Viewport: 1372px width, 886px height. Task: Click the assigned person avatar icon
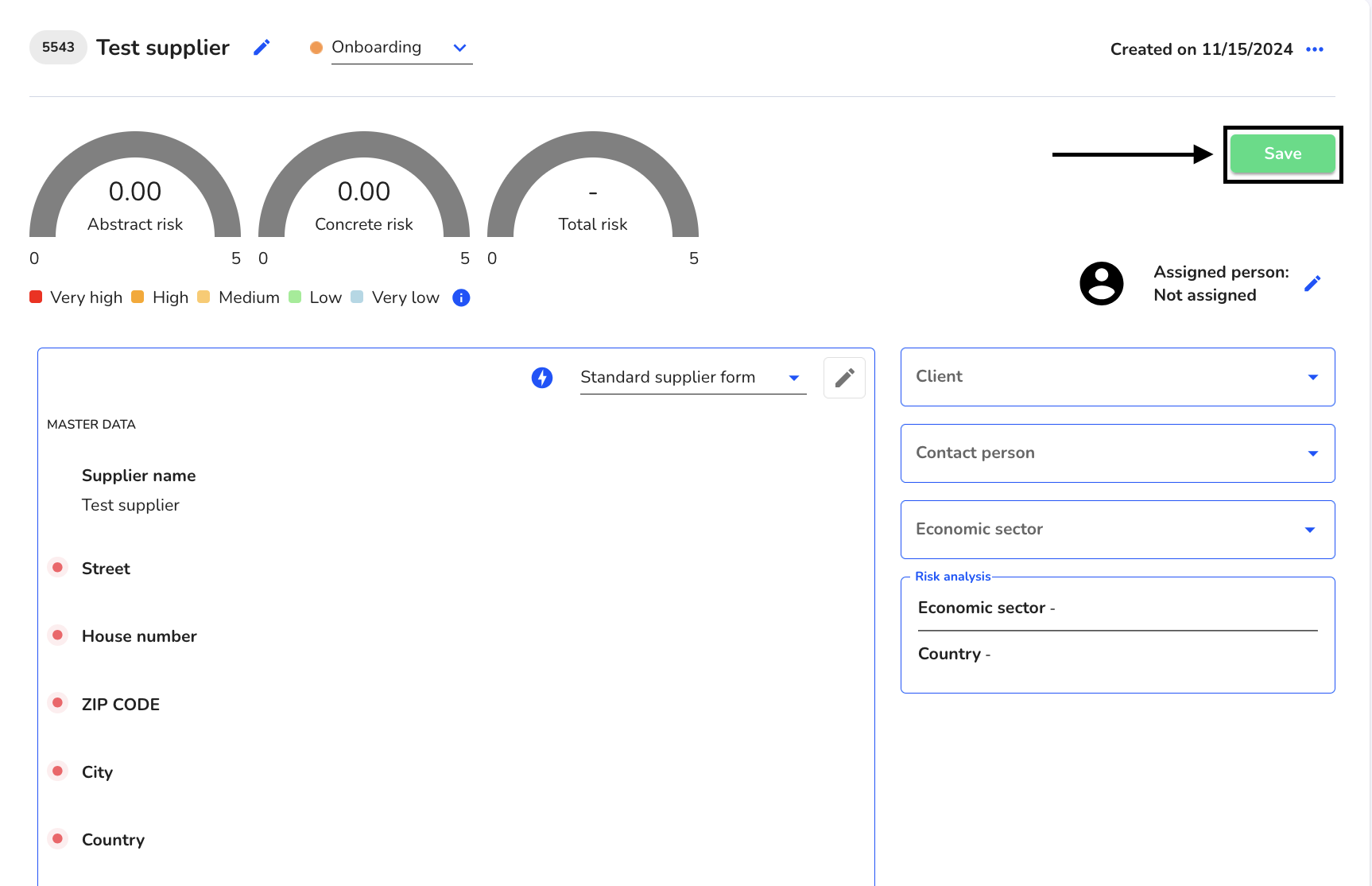1101,283
